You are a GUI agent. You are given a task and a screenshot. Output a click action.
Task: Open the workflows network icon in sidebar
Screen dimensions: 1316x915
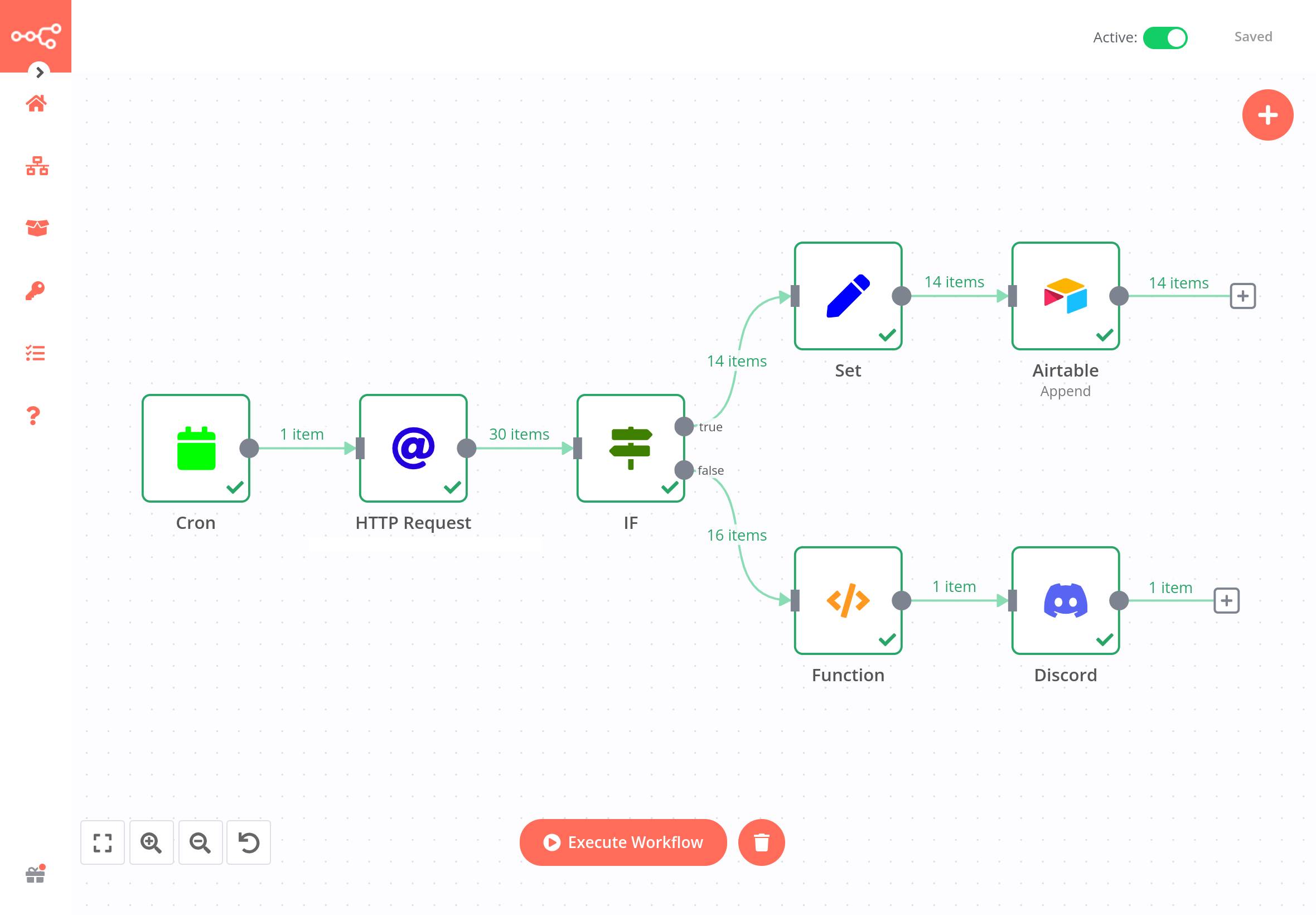click(37, 166)
